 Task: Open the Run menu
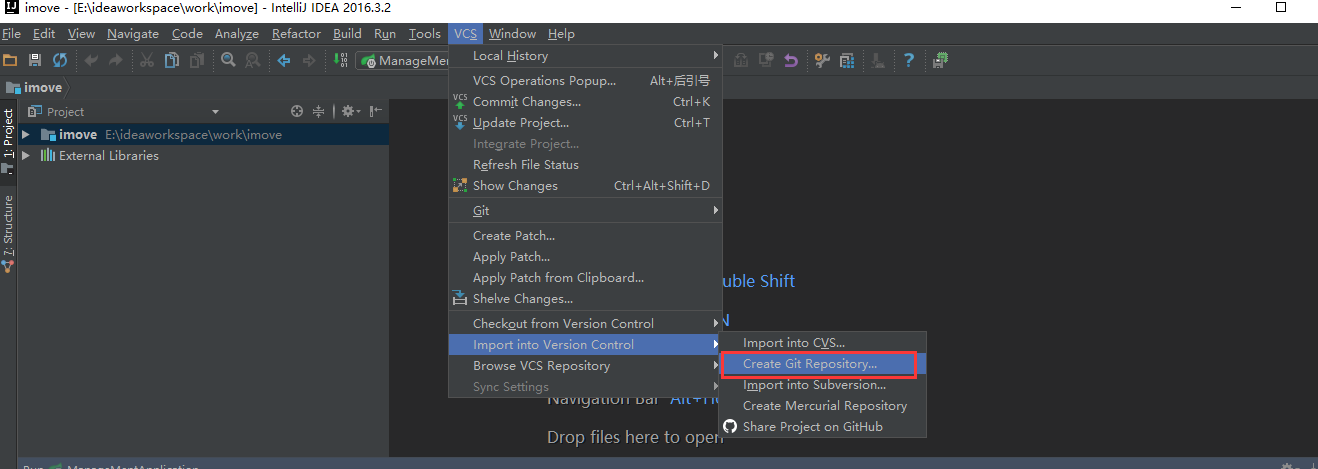(x=385, y=33)
